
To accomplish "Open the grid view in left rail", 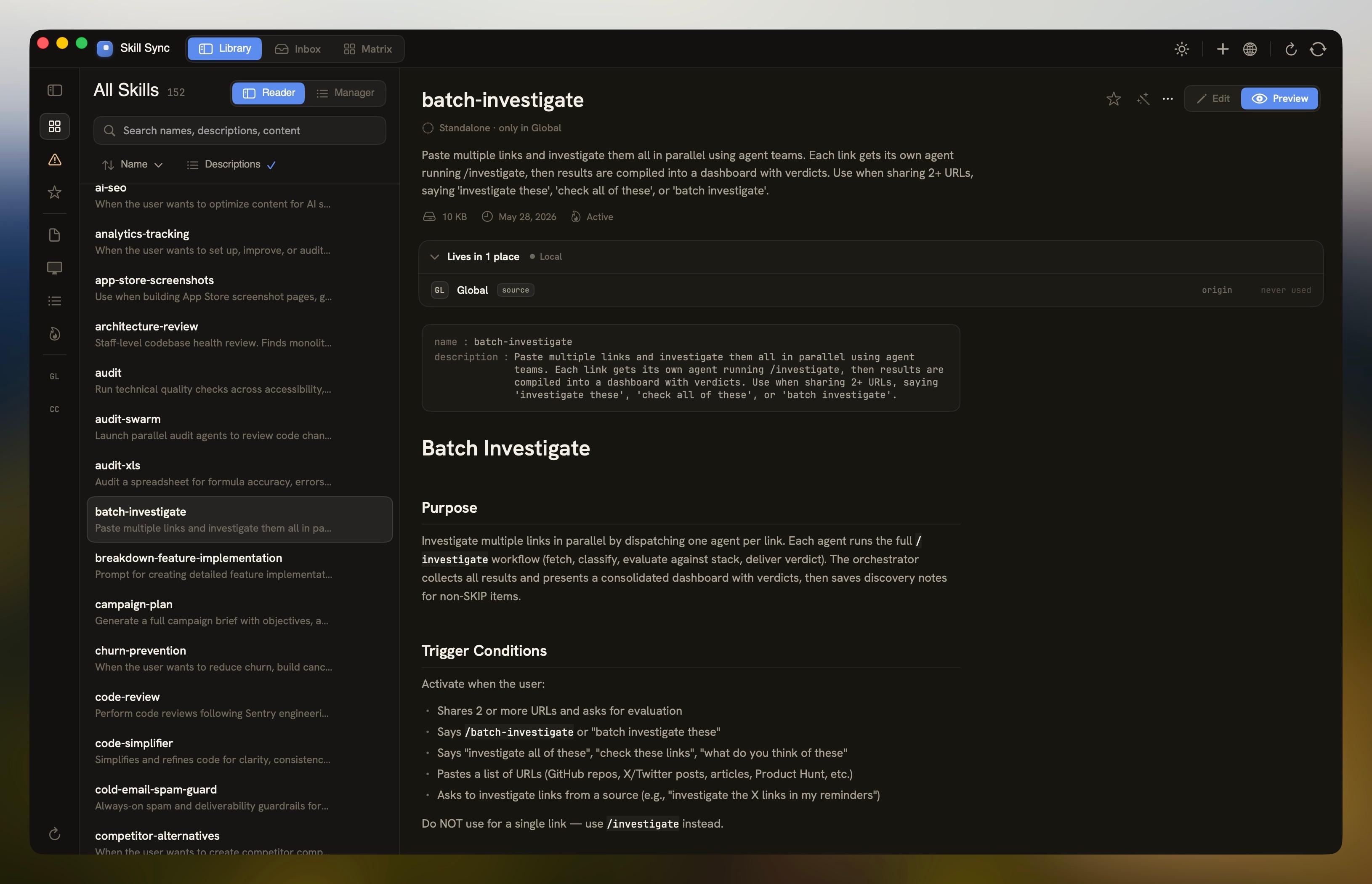I will click(55, 126).
